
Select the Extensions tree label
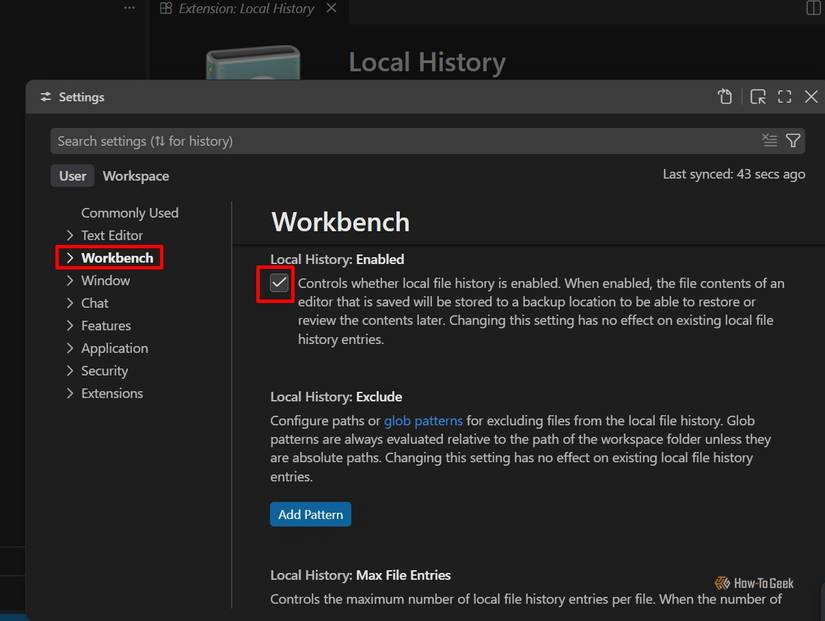pyautogui.click(x=112, y=394)
